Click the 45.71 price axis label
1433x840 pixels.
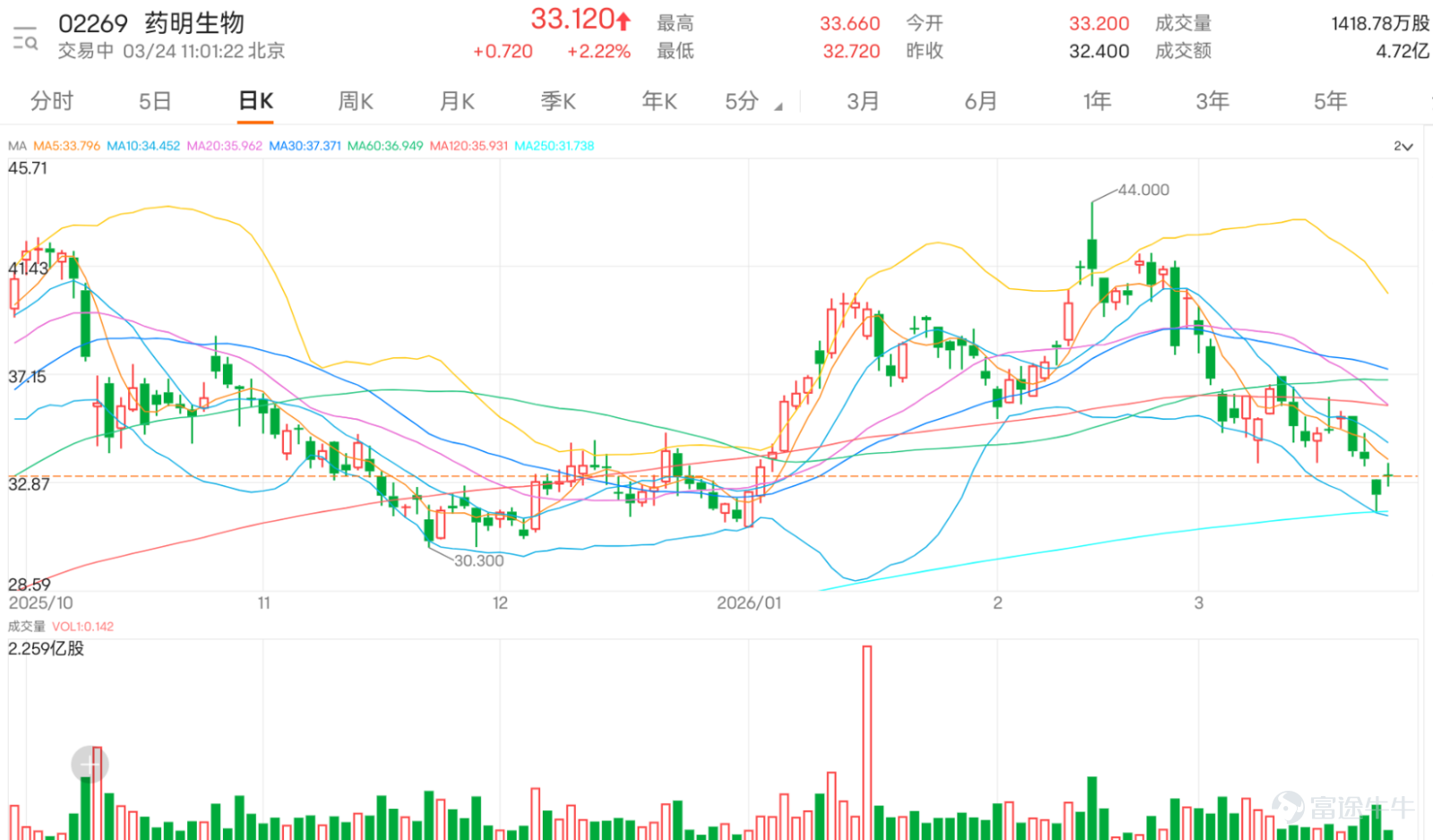point(28,168)
